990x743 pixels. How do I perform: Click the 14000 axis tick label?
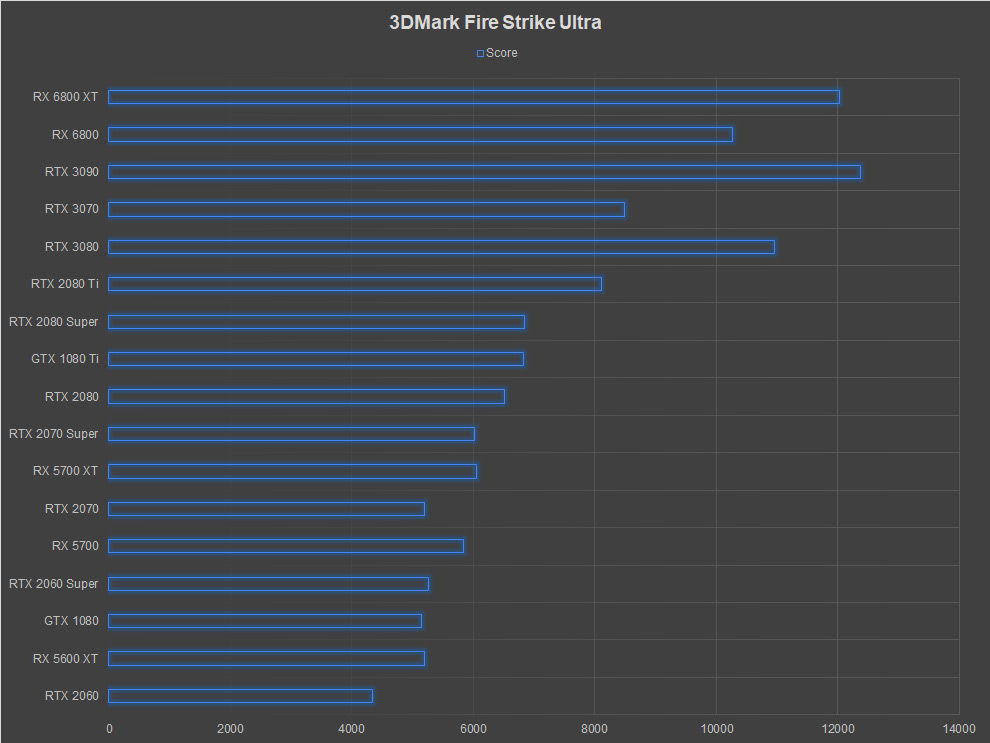pos(959,728)
